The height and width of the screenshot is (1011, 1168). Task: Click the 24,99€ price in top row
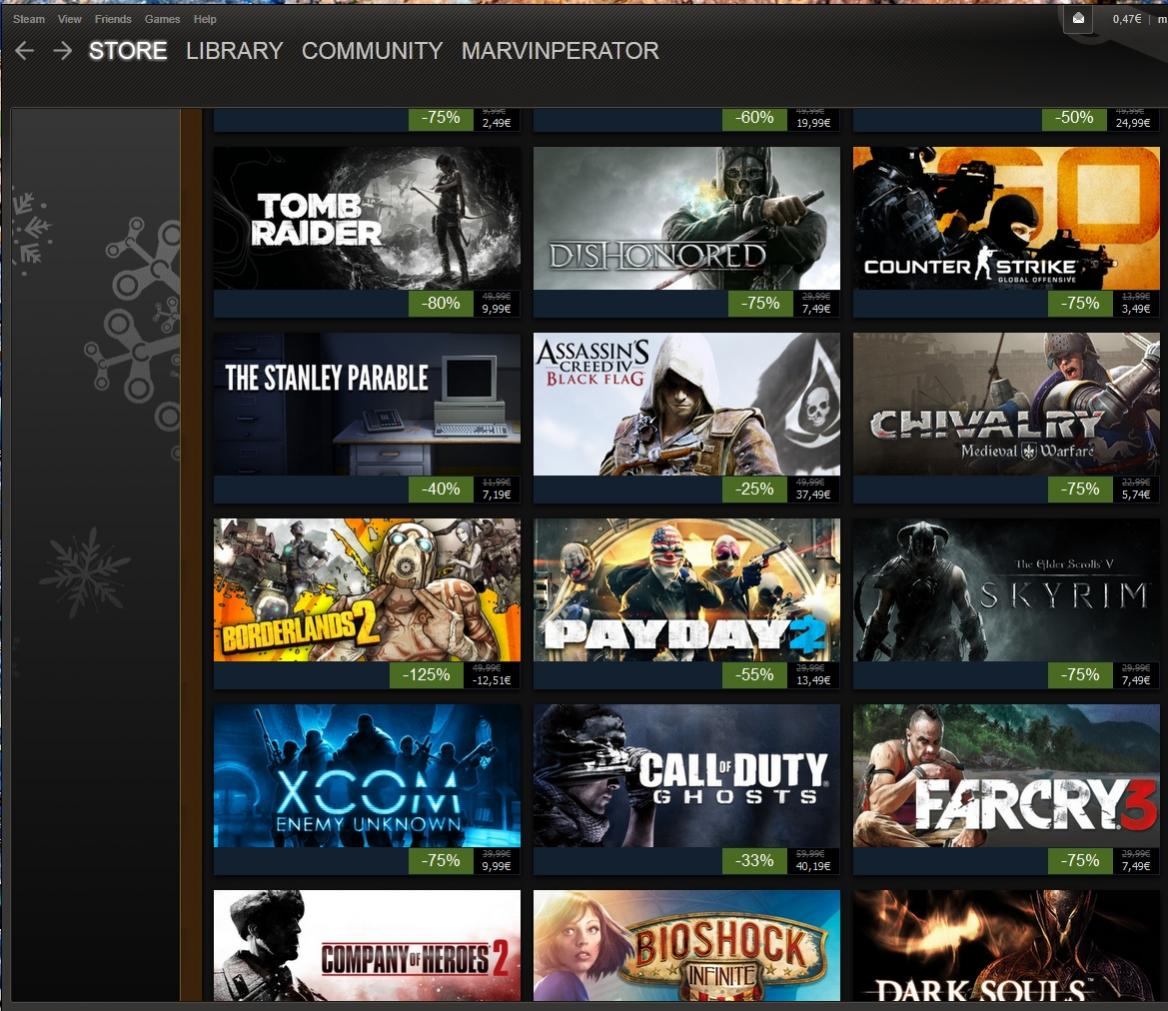[x=1133, y=123]
